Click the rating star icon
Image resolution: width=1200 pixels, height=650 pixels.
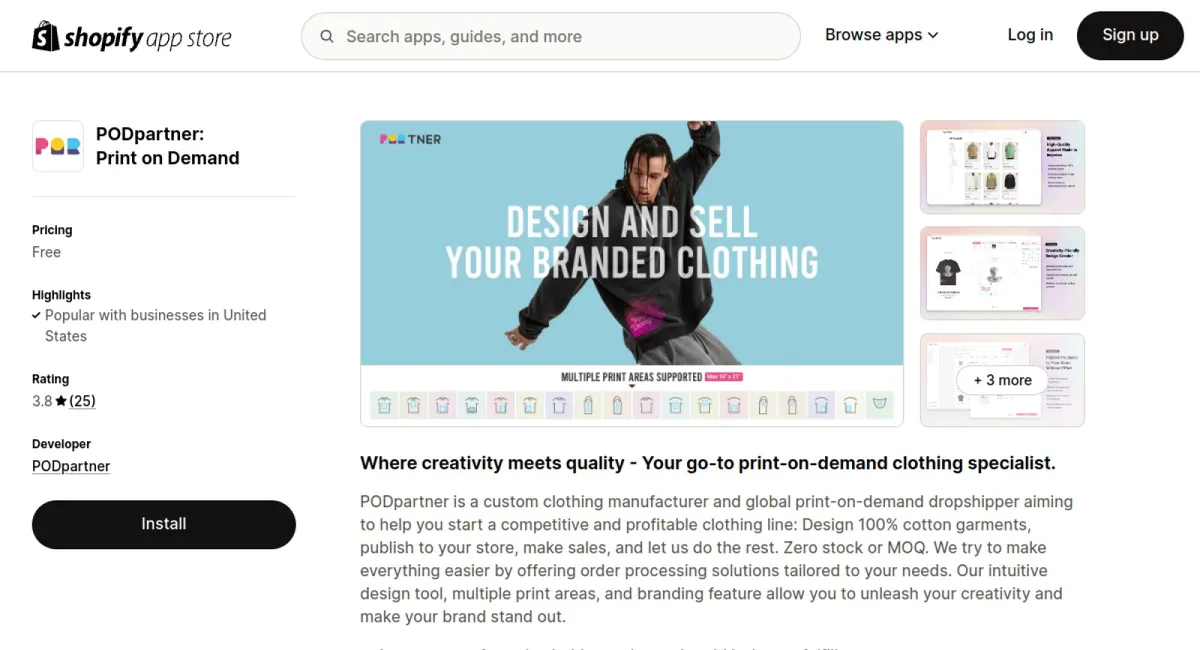[x=61, y=401]
